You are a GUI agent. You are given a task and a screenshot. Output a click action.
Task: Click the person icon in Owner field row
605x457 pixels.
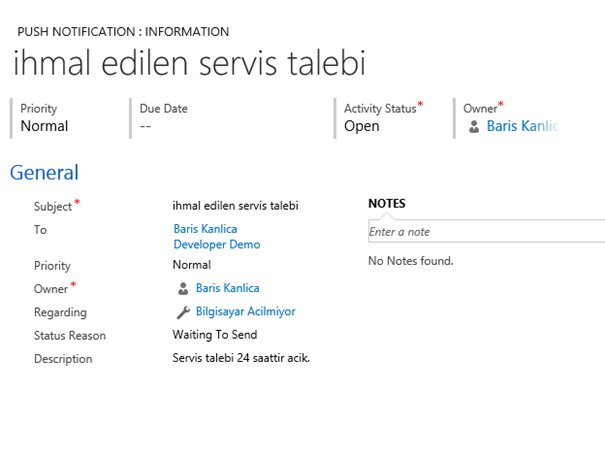point(183,289)
